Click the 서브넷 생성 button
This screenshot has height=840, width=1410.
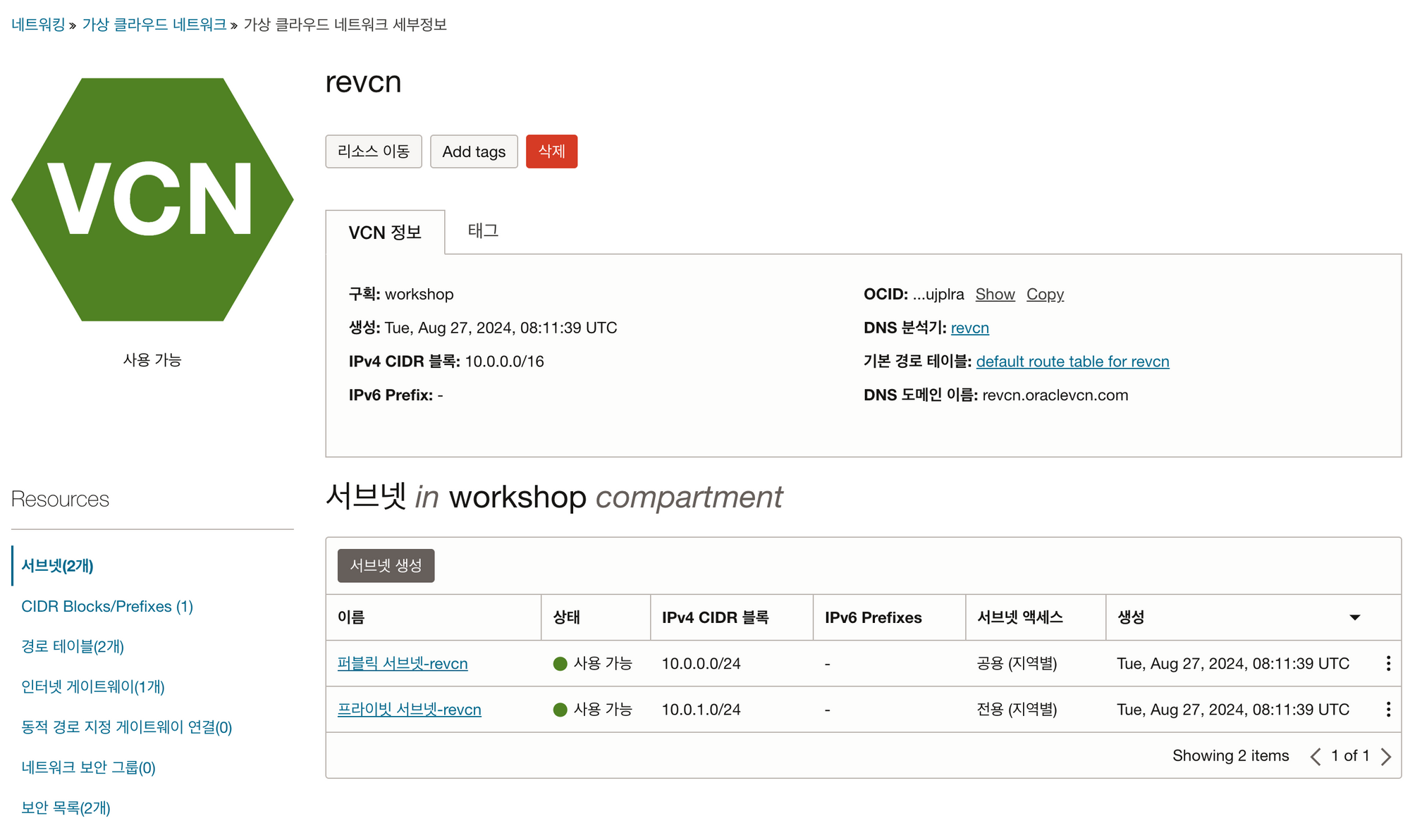(x=386, y=566)
